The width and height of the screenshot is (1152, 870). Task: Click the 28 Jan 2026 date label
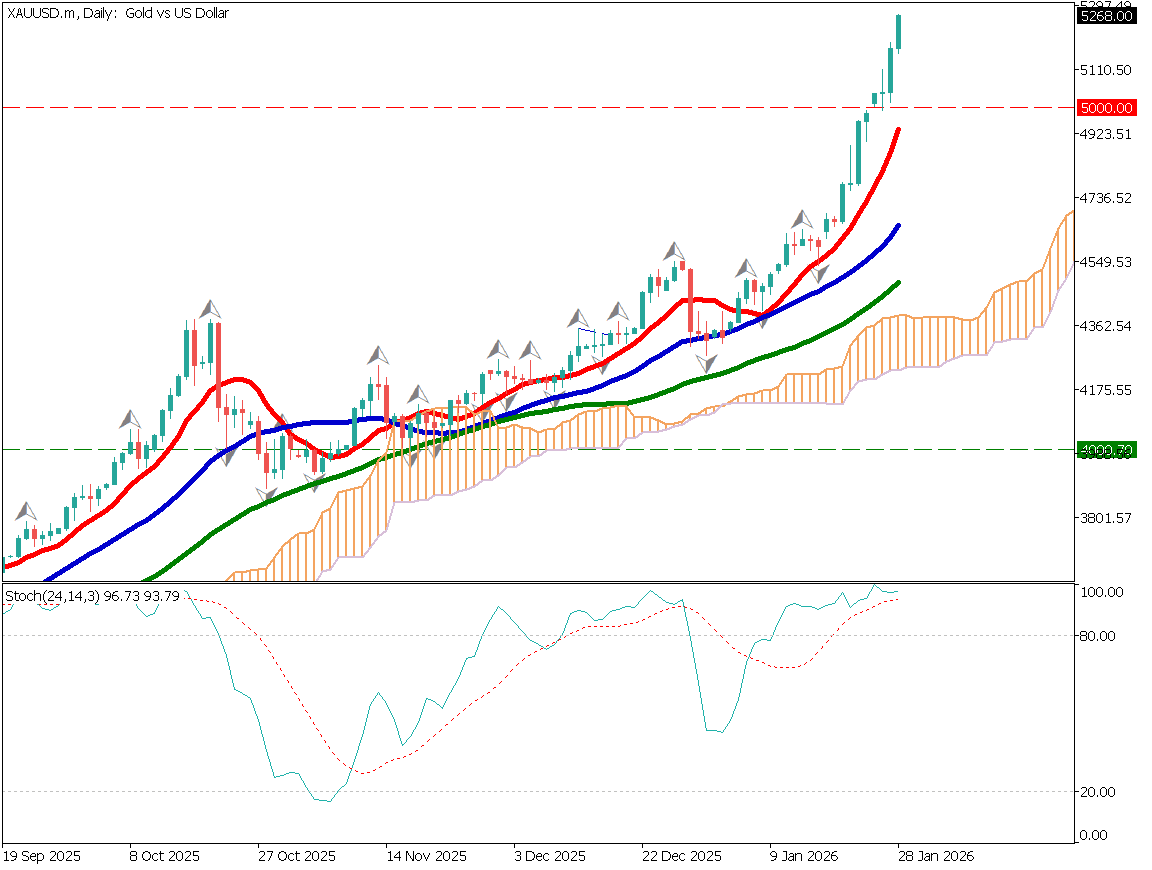pyautogui.click(x=938, y=857)
